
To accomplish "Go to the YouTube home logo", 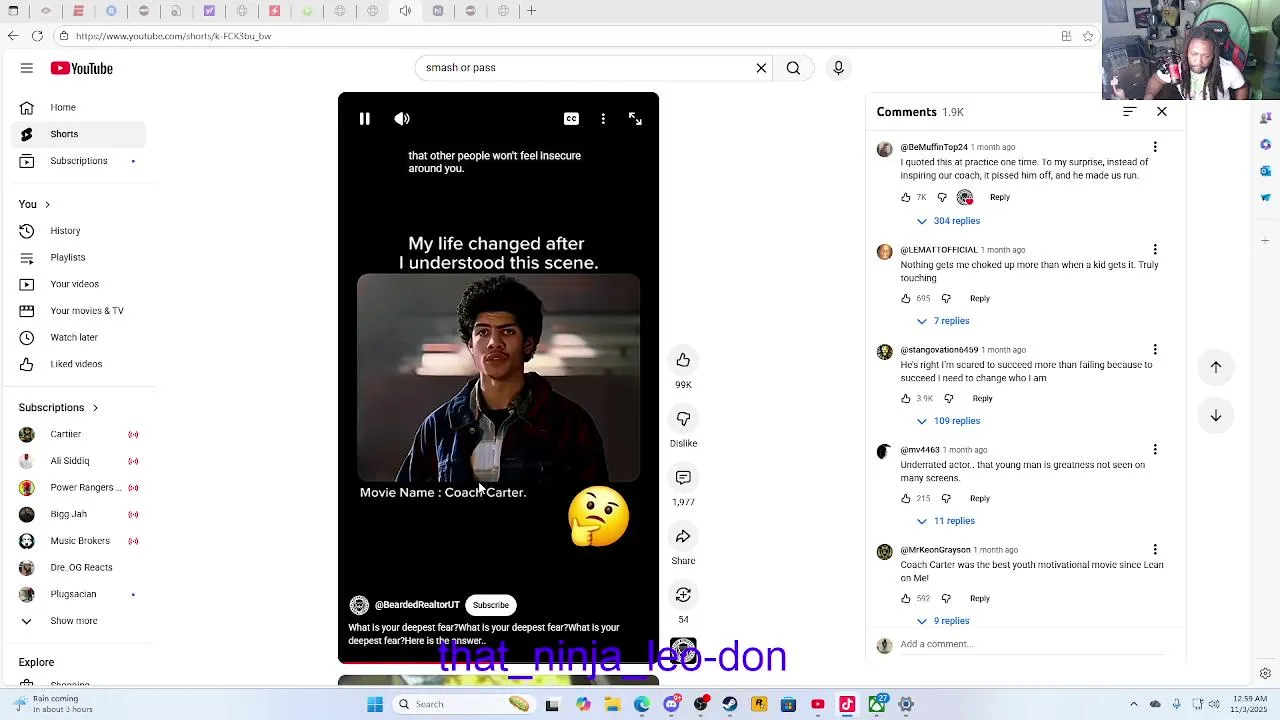I will 82,68.
